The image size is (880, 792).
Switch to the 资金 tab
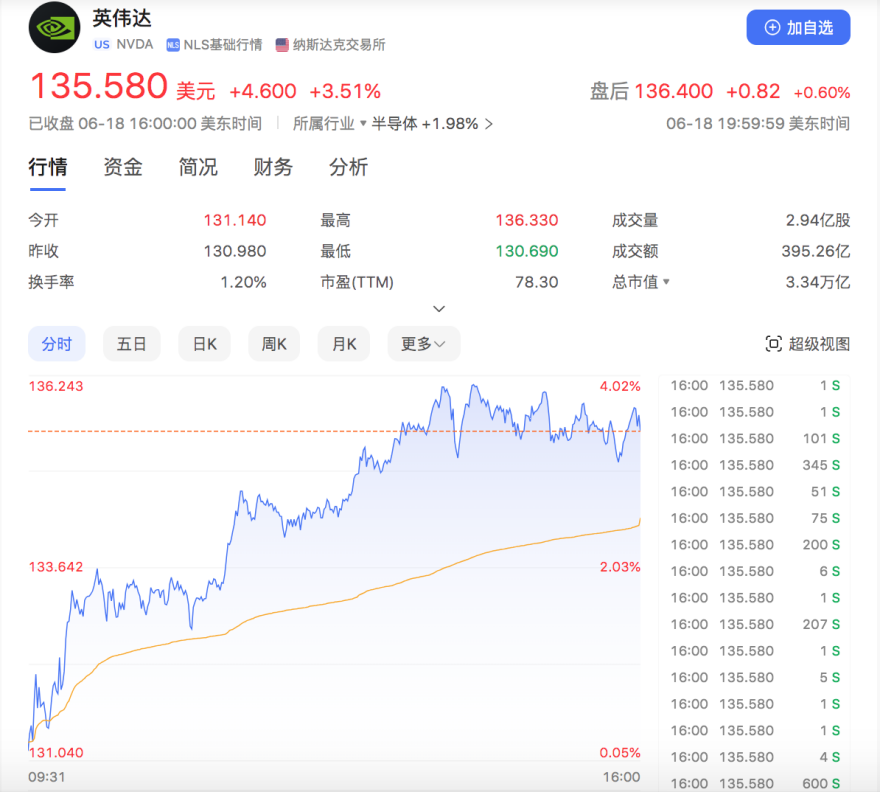coord(122,167)
